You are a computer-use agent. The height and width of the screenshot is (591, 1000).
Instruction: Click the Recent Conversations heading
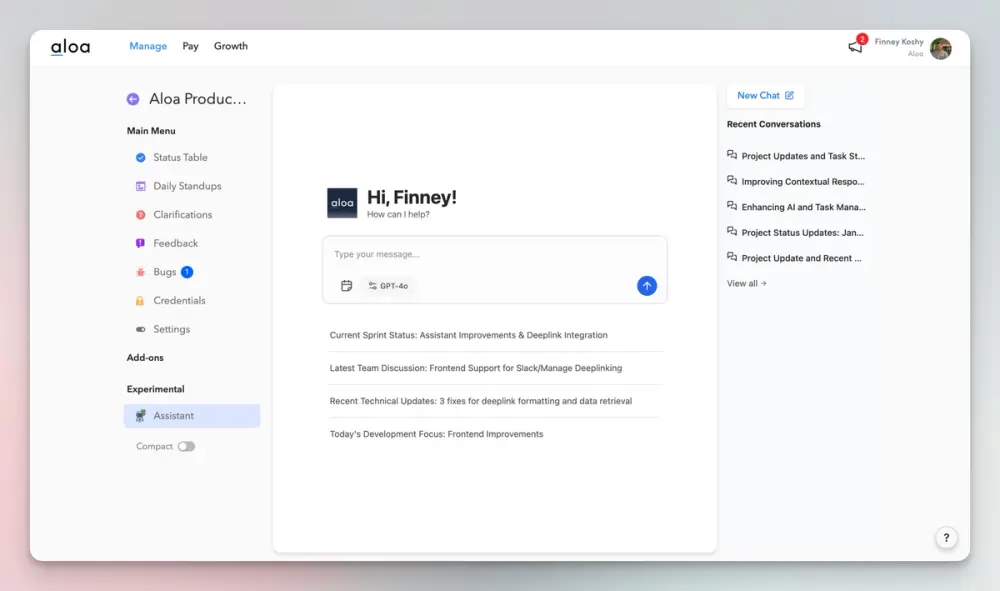tap(774, 124)
